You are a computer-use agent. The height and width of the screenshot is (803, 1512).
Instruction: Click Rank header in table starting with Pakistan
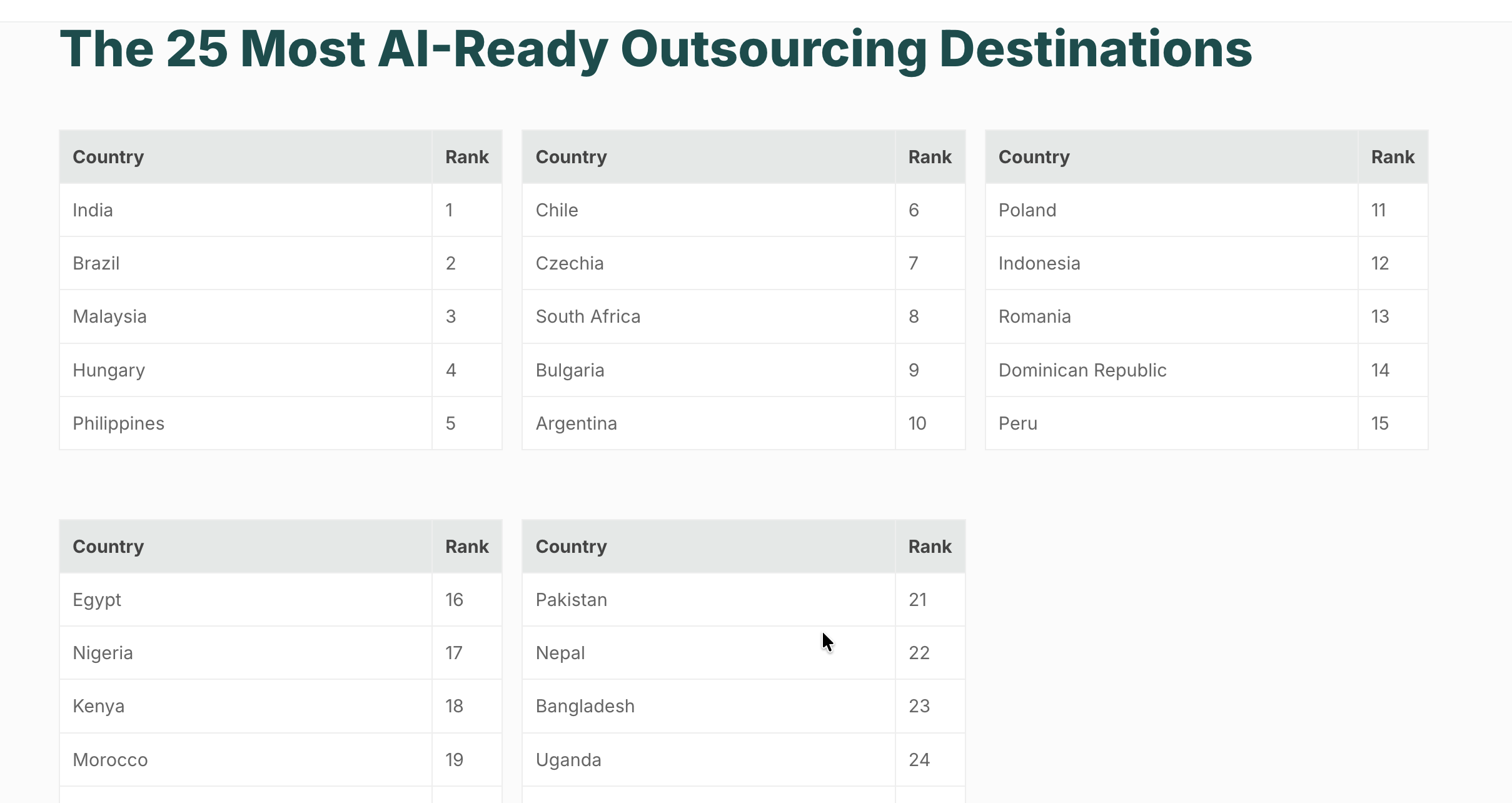pyautogui.click(x=930, y=547)
